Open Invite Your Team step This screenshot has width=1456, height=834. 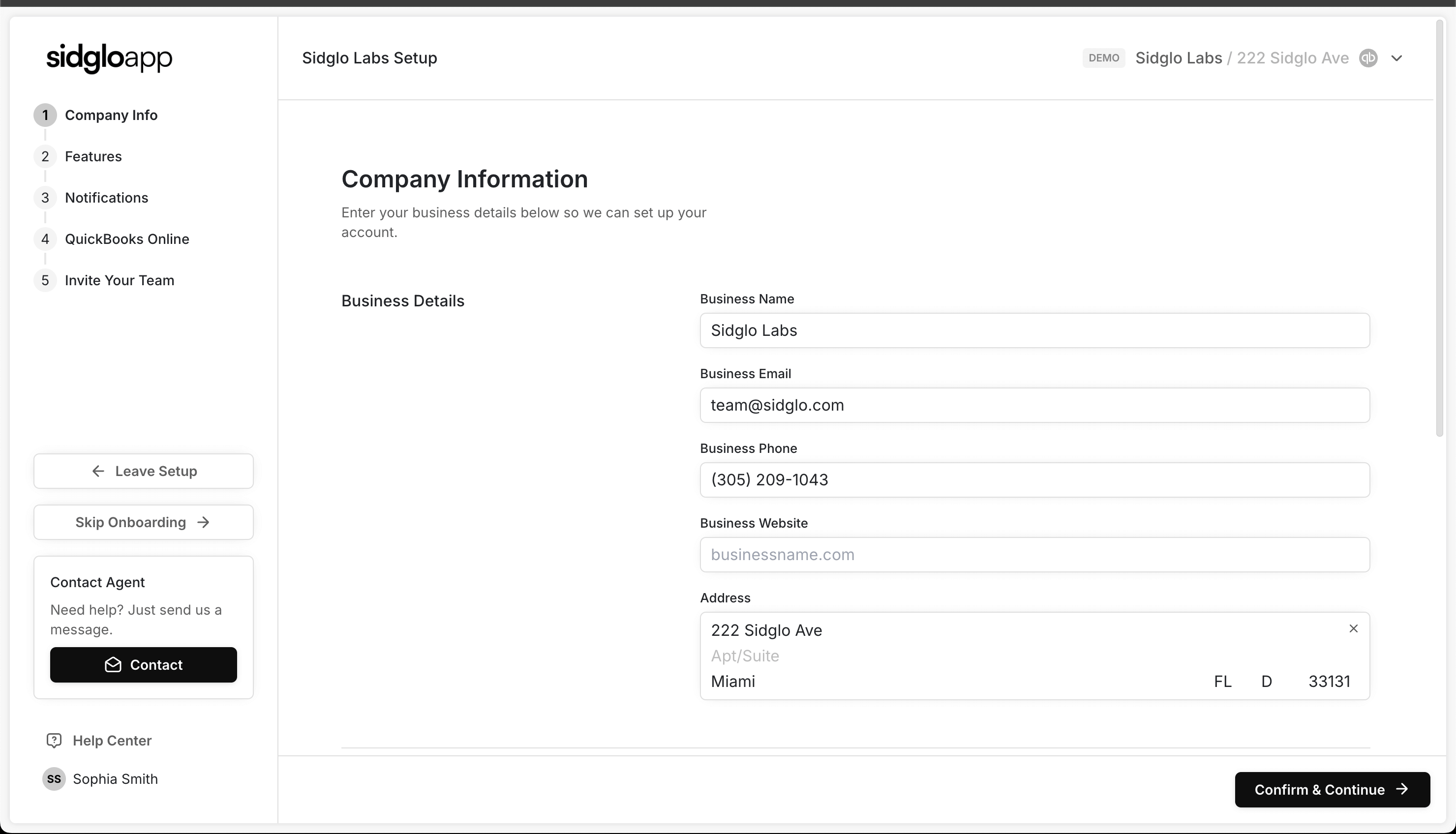tap(119, 280)
